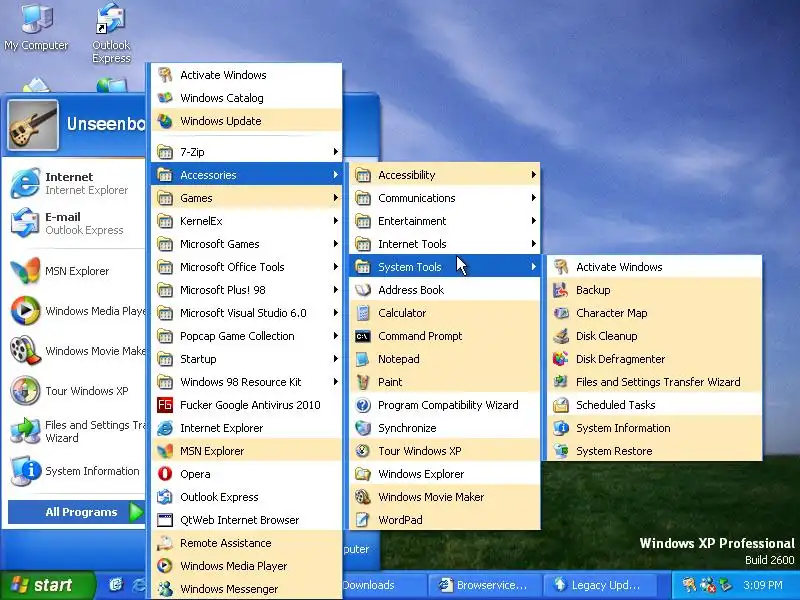
Task: Click the Fucker Google Antivirus 2010 icon
Action: coord(165,405)
